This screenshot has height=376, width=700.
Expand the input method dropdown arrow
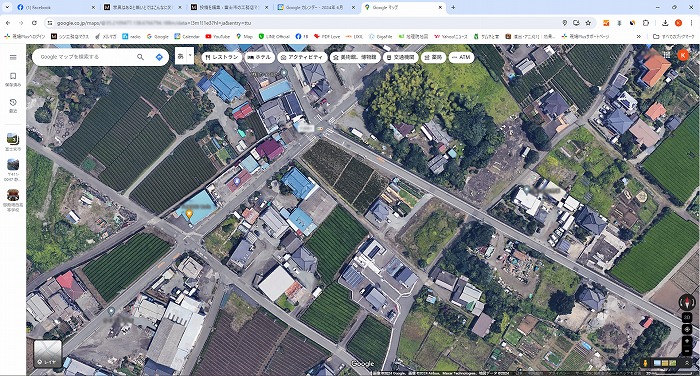tap(191, 56)
